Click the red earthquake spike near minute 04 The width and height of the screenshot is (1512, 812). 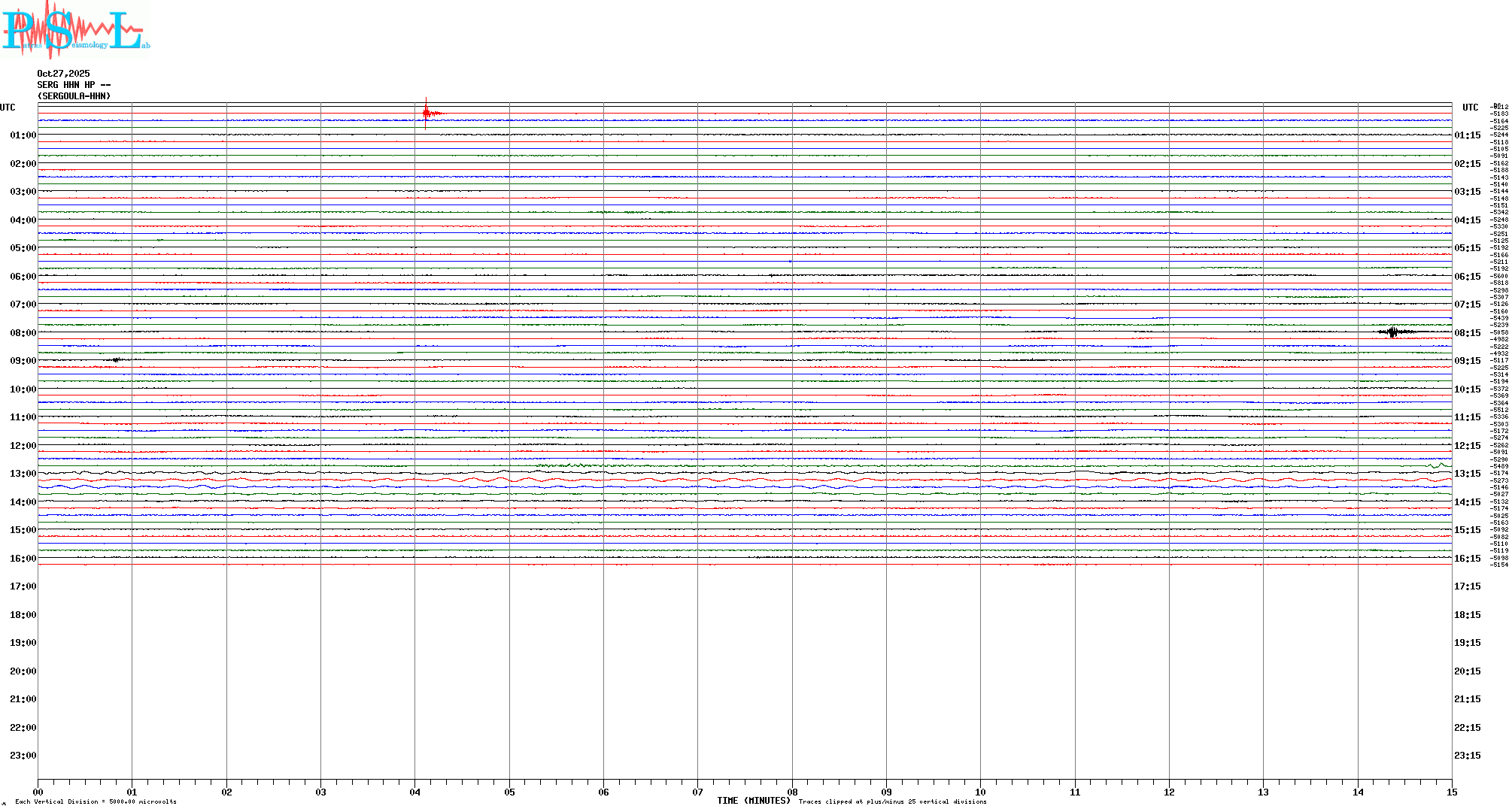(427, 114)
